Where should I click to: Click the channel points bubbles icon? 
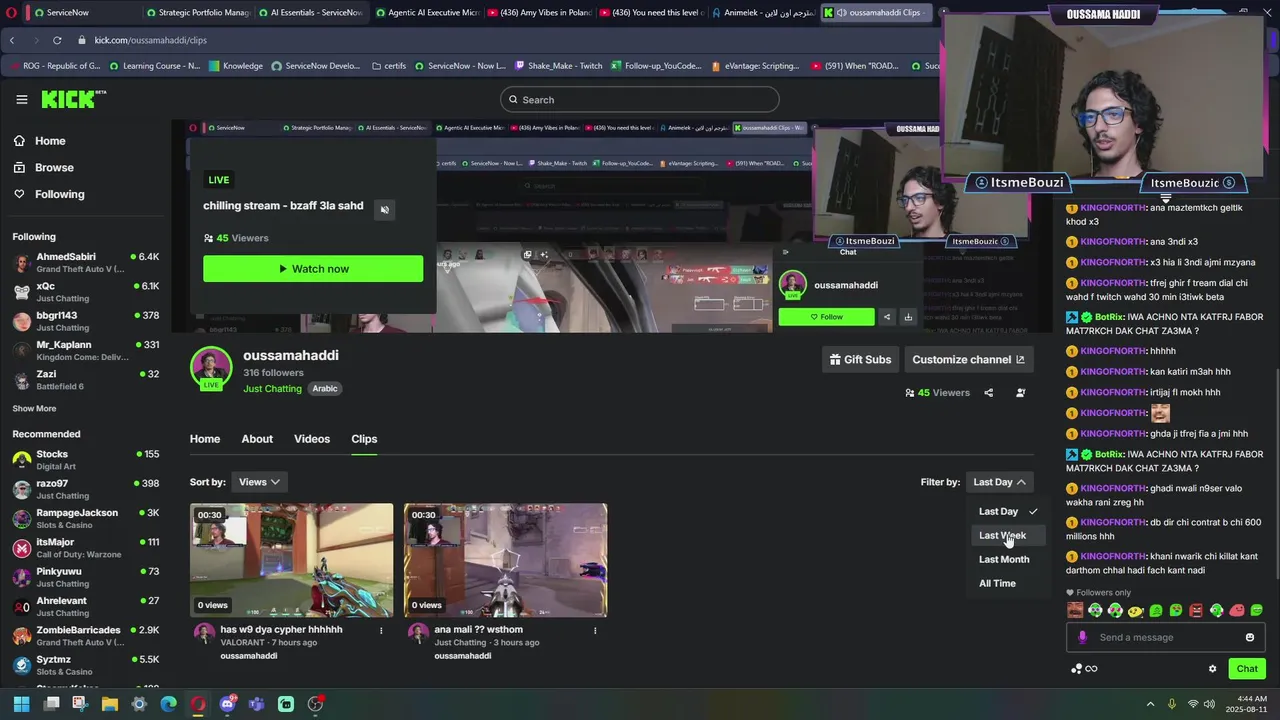click(1076, 669)
